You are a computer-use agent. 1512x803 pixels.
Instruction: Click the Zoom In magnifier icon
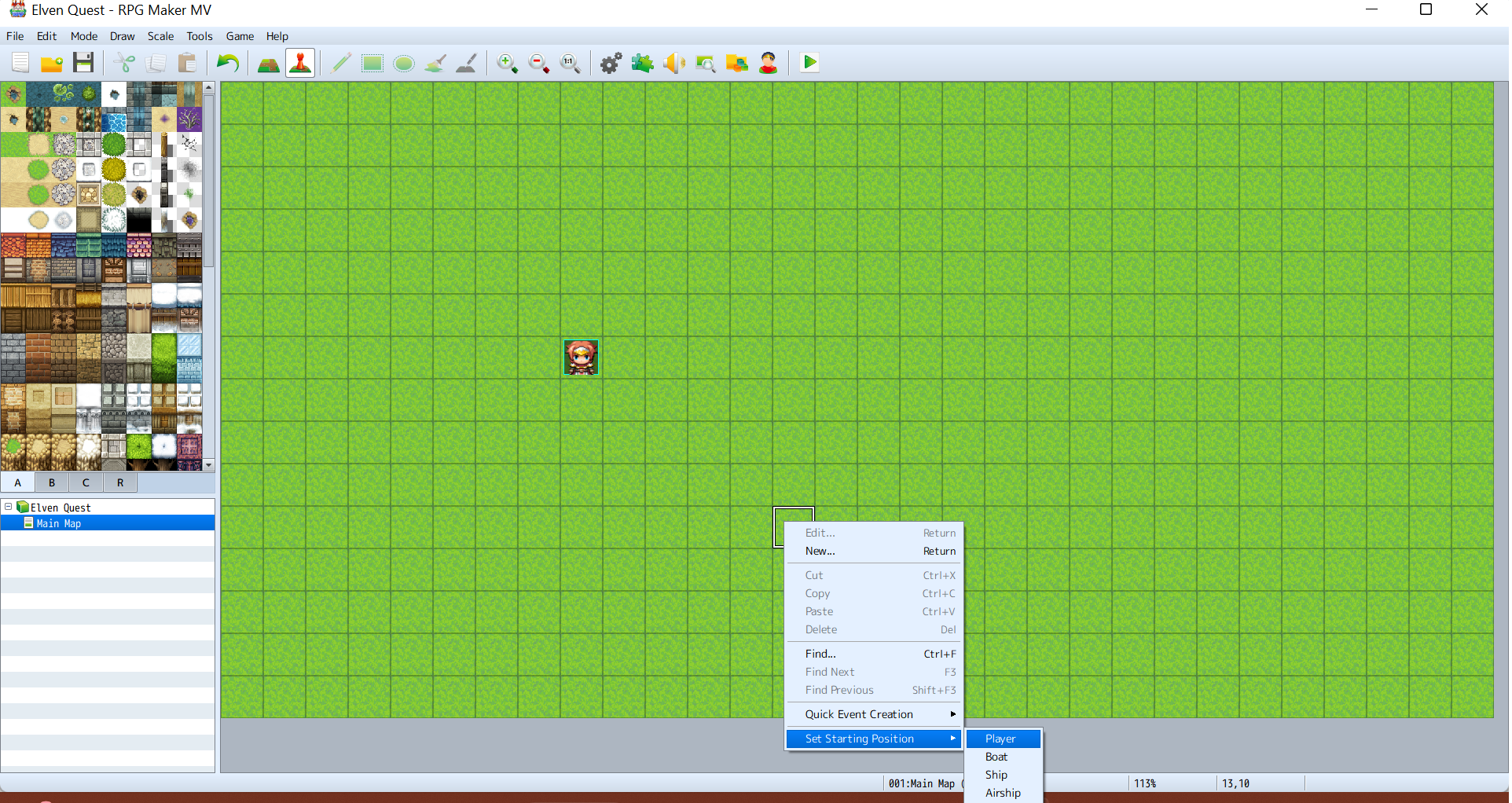(x=508, y=63)
